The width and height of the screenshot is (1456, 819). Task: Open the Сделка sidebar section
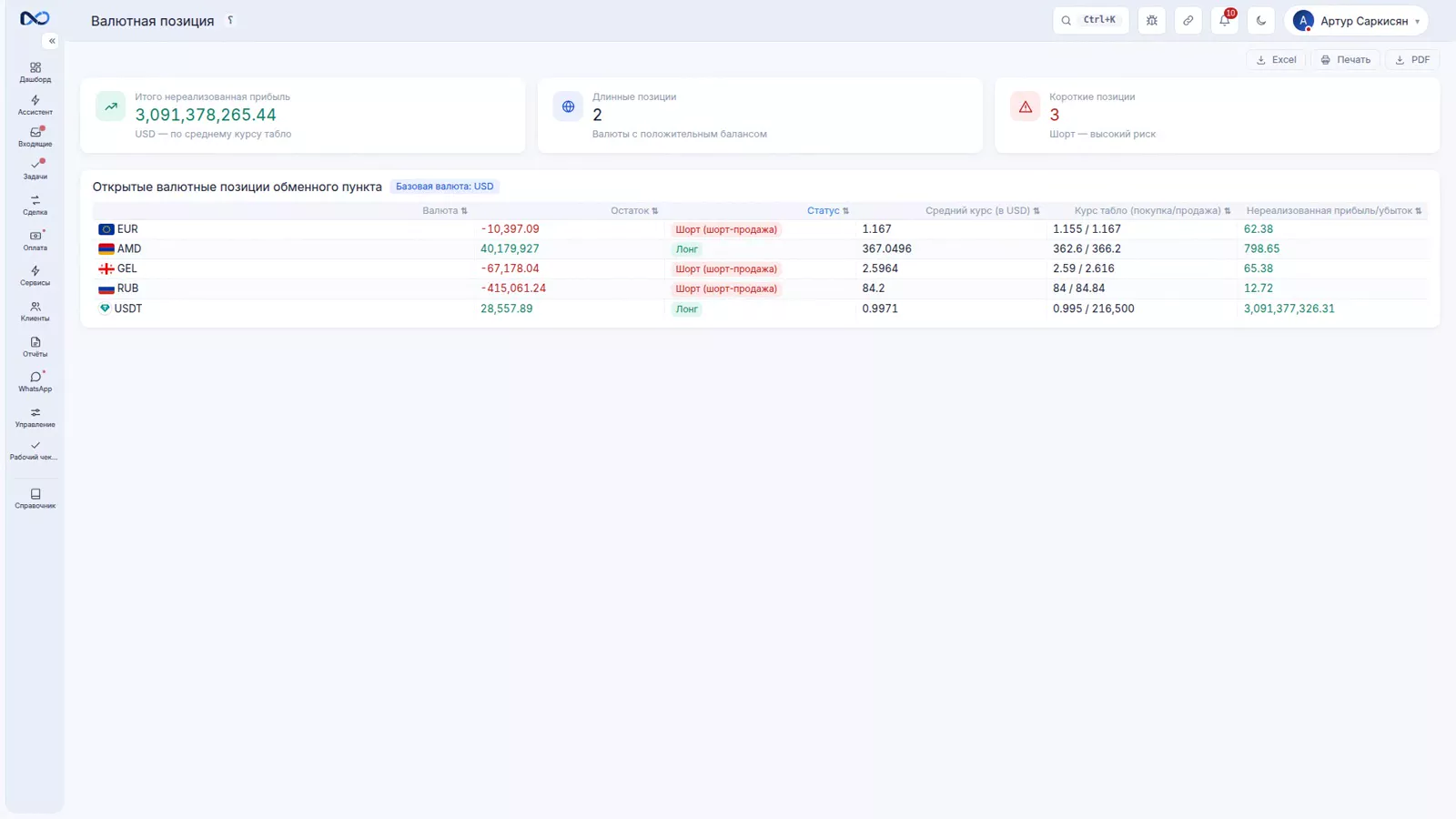[x=35, y=205]
